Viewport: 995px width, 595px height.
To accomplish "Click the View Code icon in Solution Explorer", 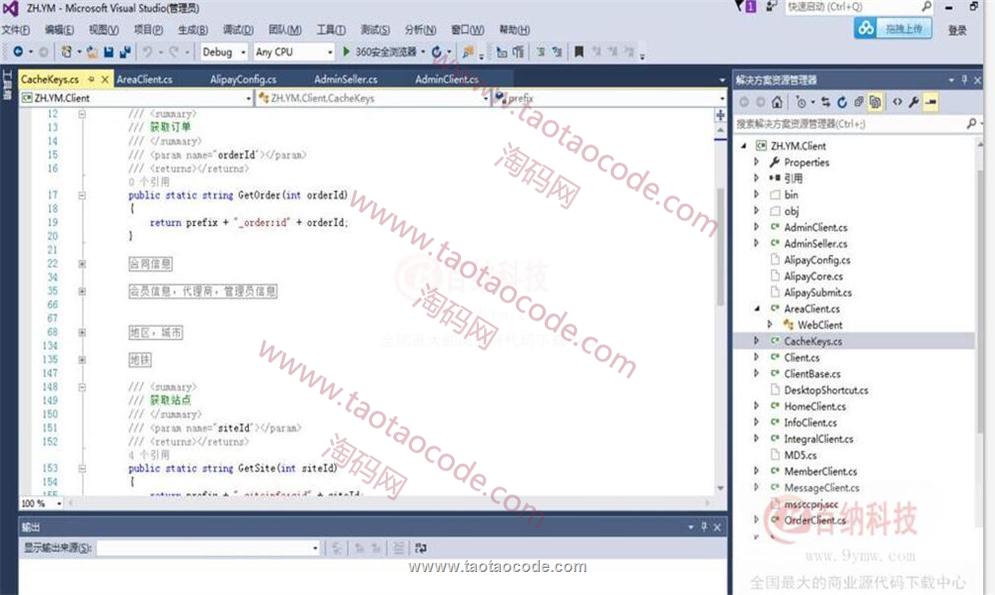I will tap(897, 102).
